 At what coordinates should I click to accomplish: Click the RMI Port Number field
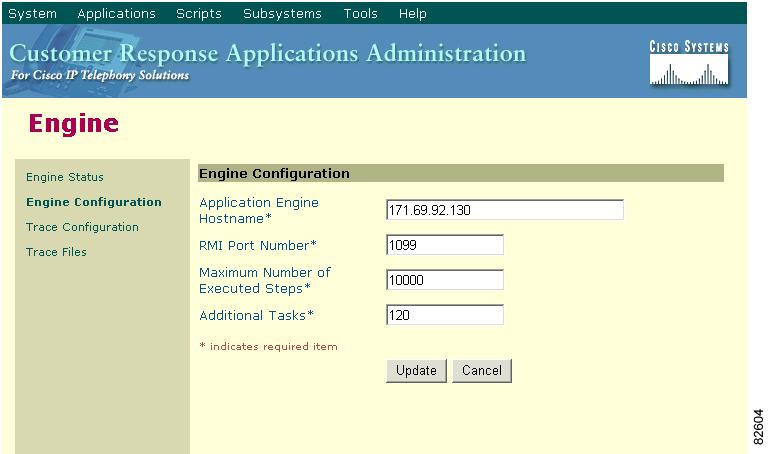[x=445, y=244]
